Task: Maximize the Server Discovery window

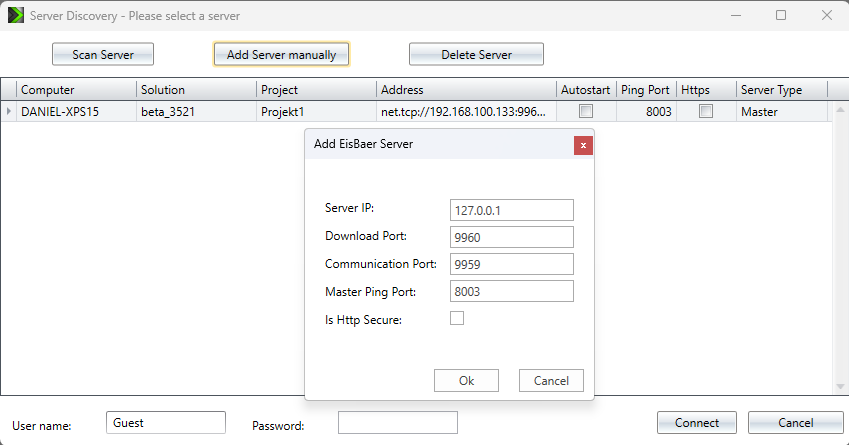Action: pos(781,15)
